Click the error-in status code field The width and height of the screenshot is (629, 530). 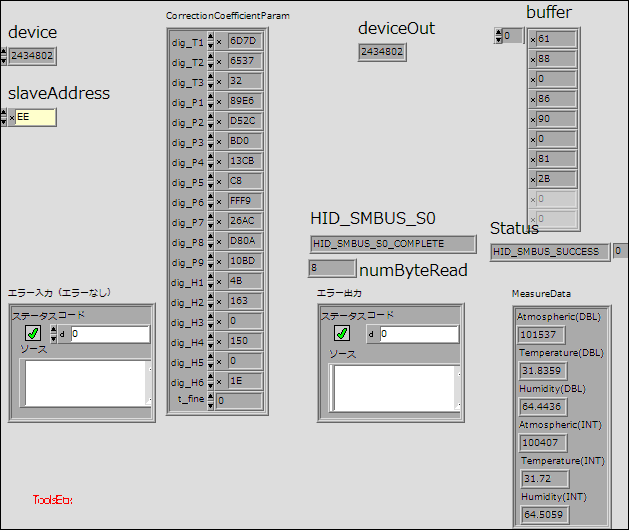click(110, 334)
